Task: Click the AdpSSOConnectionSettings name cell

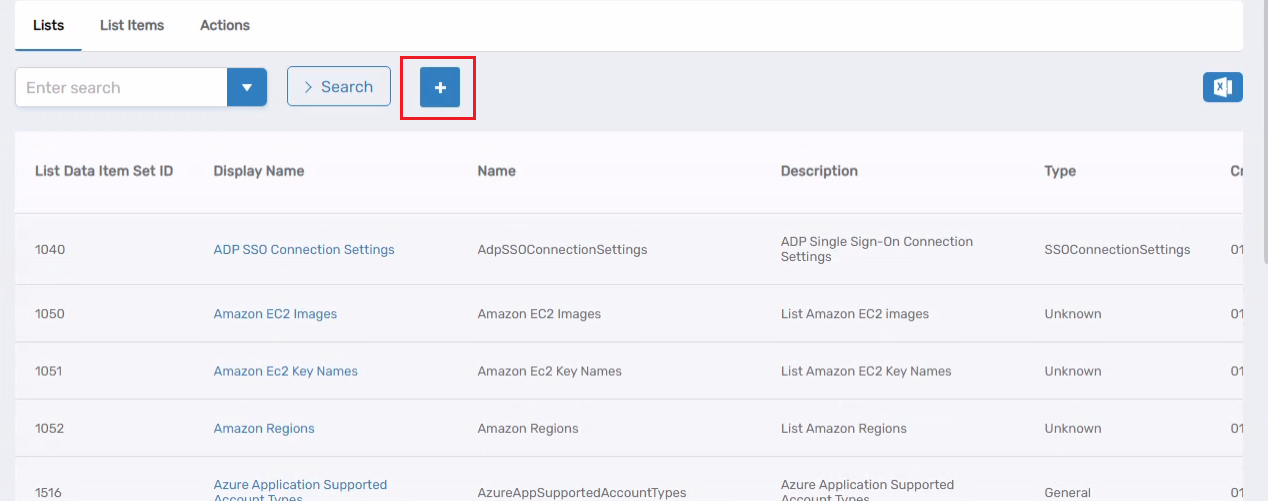Action: point(562,249)
